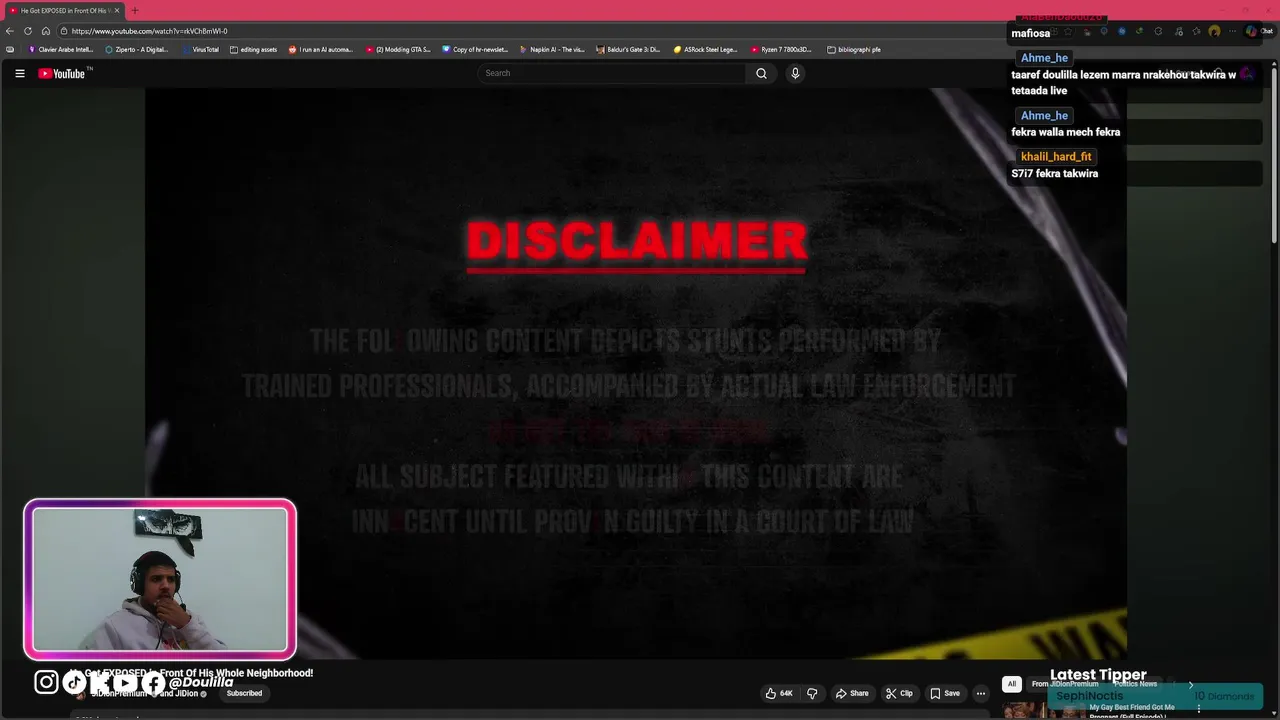Viewport: 1280px width, 720px height.
Task: Open the browser profile avatar
Action: [x=1214, y=31]
